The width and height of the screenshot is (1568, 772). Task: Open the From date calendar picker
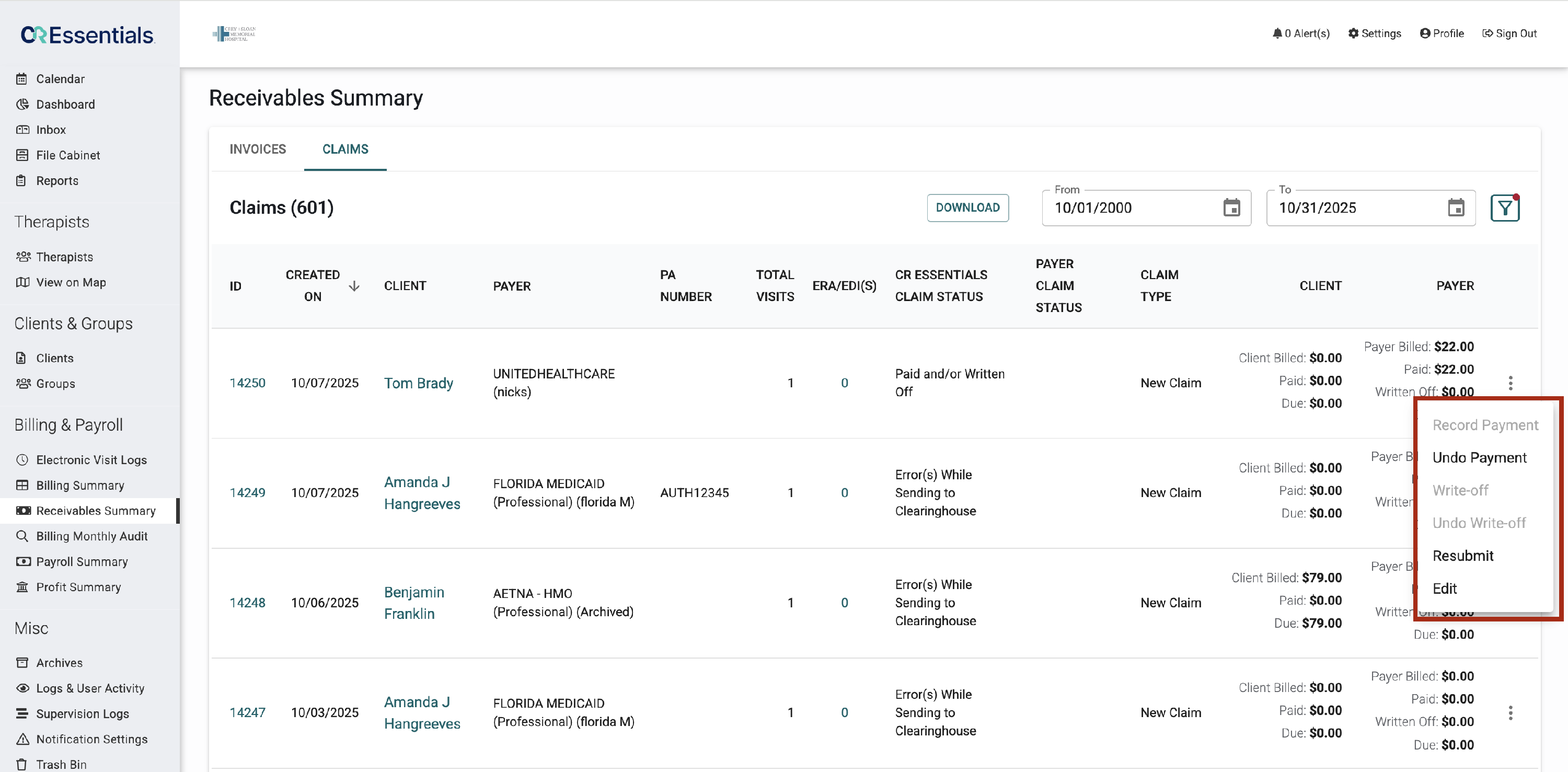[x=1231, y=208]
